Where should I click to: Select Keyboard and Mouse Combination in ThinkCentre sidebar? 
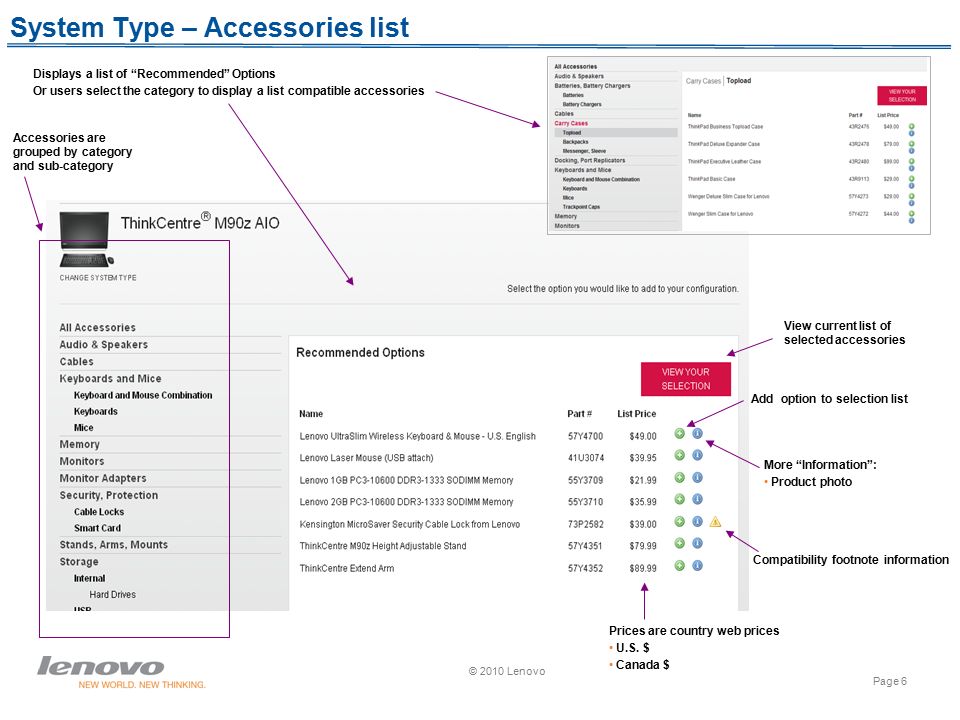pyautogui.click(x=143, y=396)
